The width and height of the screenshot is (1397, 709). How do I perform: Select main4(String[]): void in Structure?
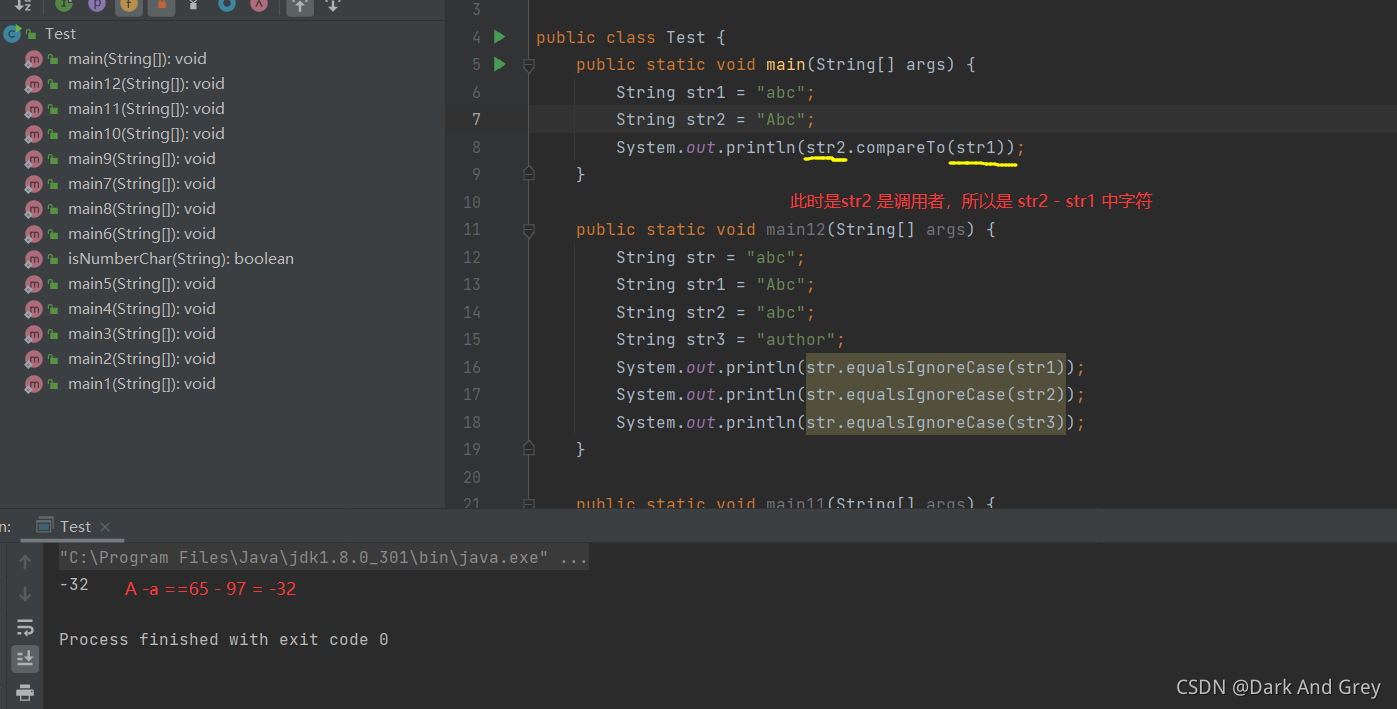pyautogui.click(x=142, y=309)
